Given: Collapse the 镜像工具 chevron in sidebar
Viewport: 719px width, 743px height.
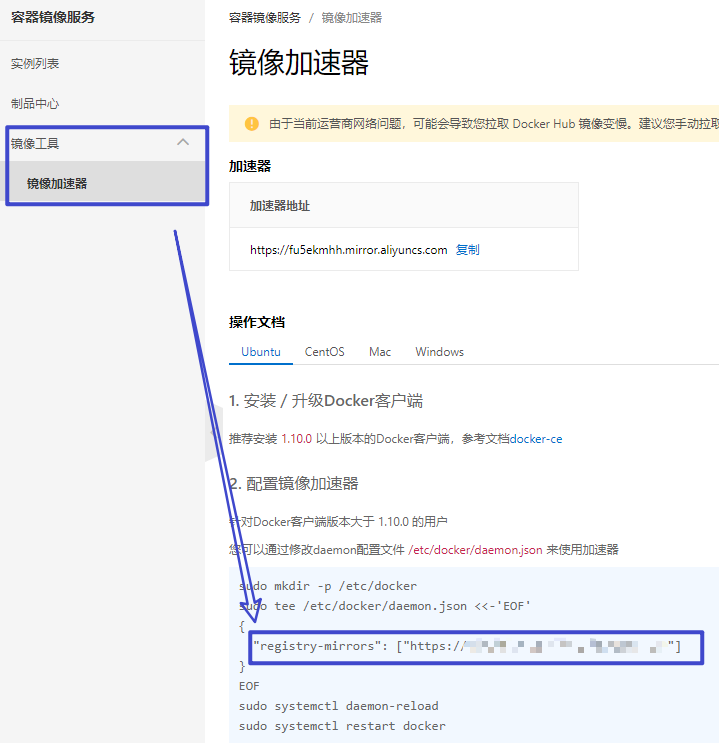Looking at the screenshot, I should 183,143.
